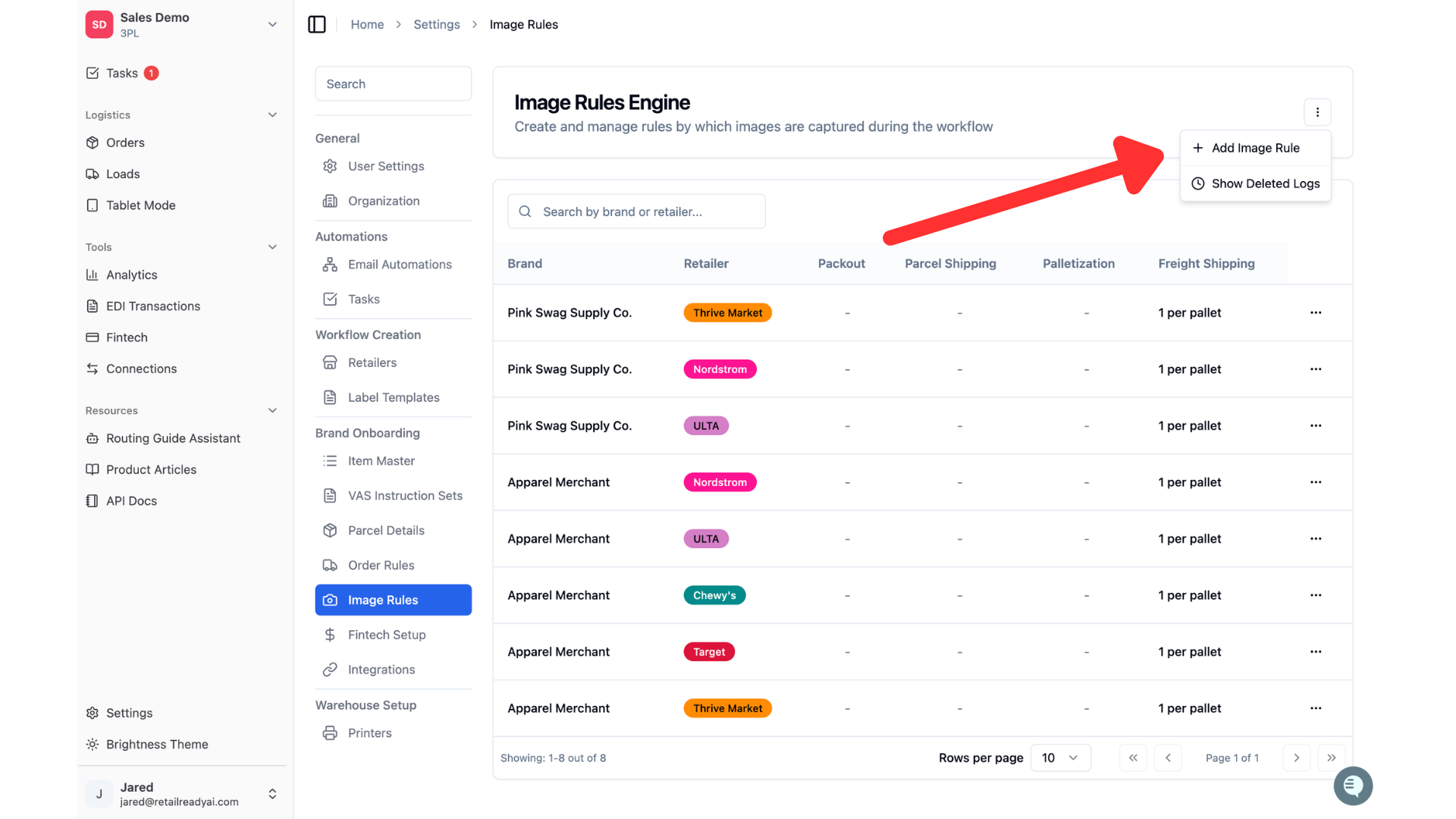Open Label Templates settings

tap(394, 397)
